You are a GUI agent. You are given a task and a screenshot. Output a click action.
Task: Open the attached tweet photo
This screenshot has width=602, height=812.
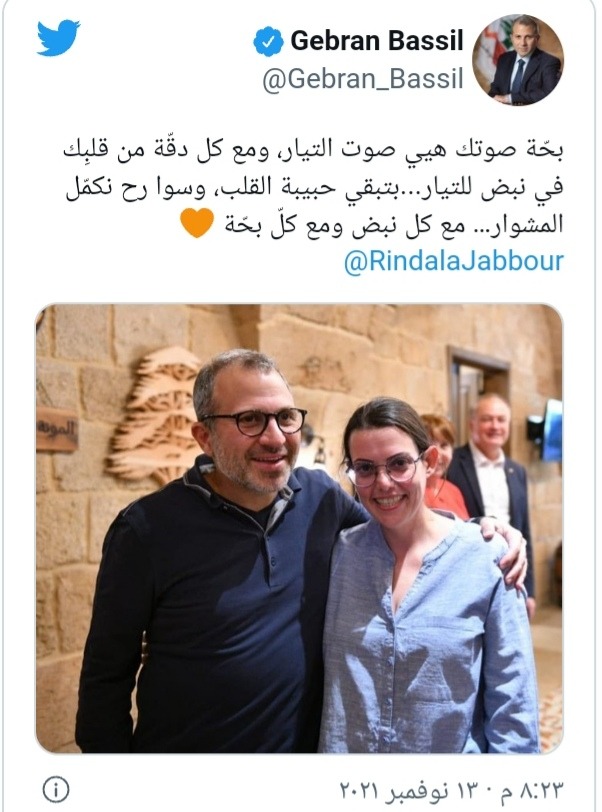[299, 528]
